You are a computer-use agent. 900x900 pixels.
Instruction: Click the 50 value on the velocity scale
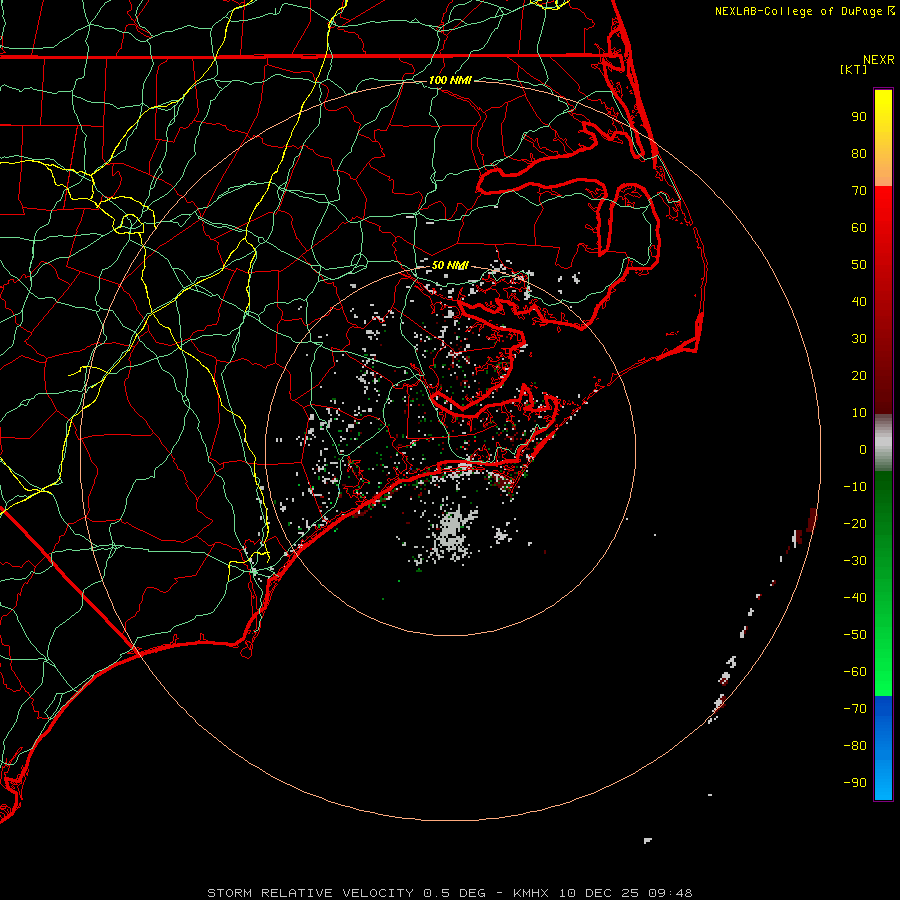(x=859, y=265)
